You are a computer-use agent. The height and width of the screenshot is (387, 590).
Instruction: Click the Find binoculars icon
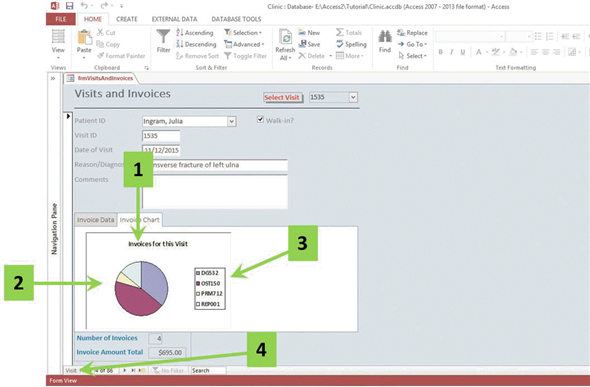pyautogui.click(x=385, y=36)
